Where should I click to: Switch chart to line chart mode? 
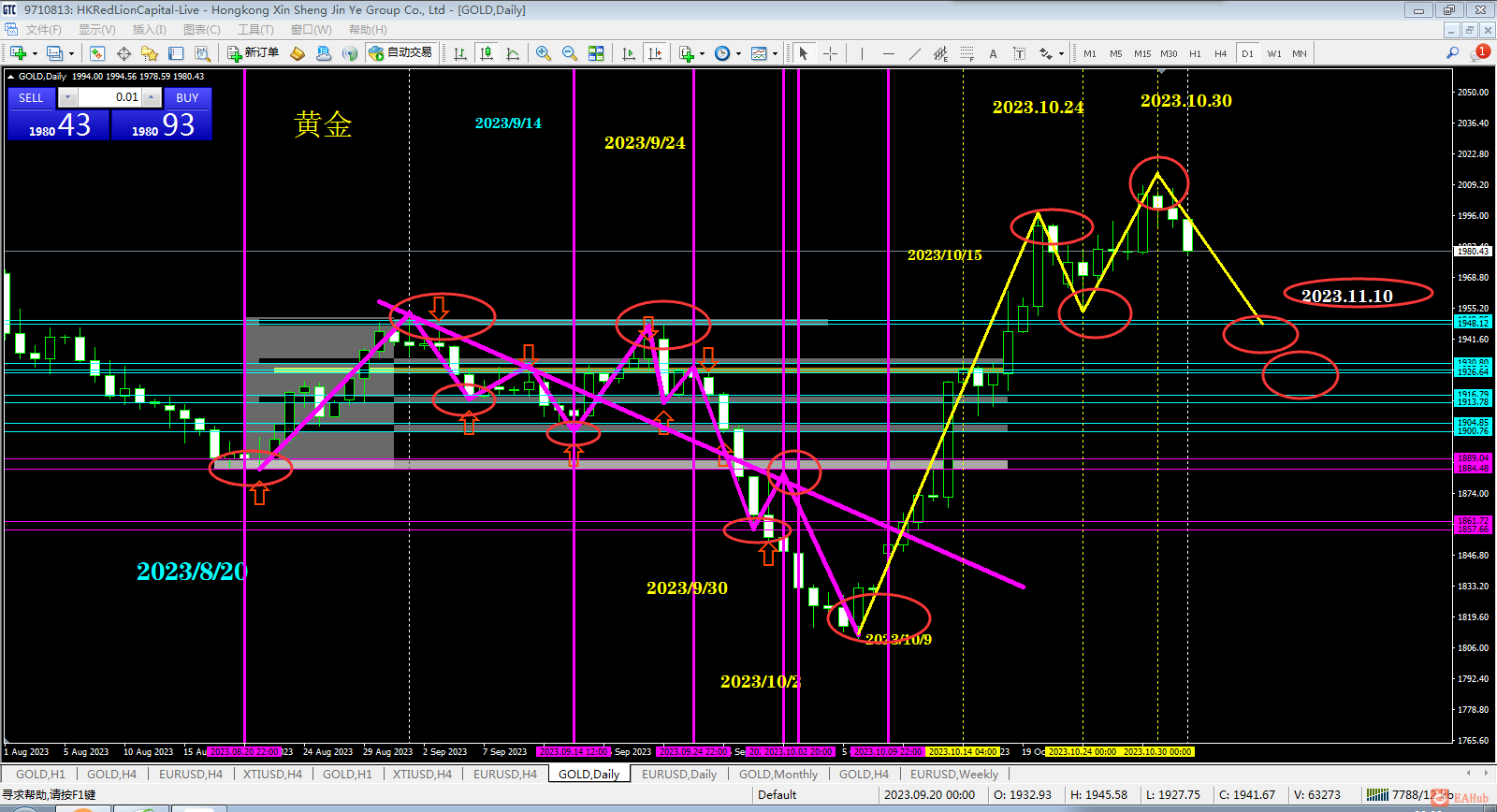(513, 53)
